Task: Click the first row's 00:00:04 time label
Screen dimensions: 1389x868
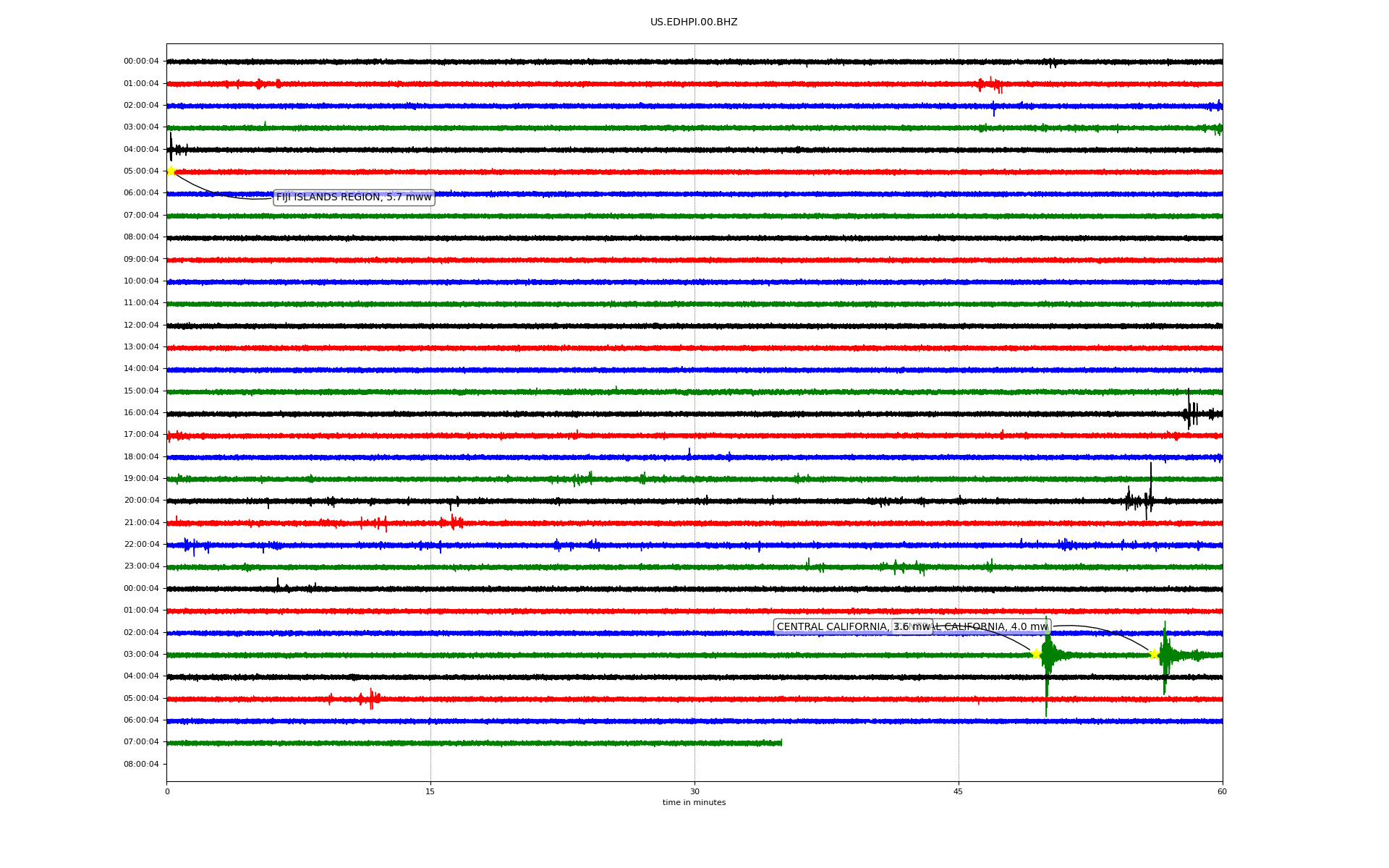Action: click(x=141, y=61)
